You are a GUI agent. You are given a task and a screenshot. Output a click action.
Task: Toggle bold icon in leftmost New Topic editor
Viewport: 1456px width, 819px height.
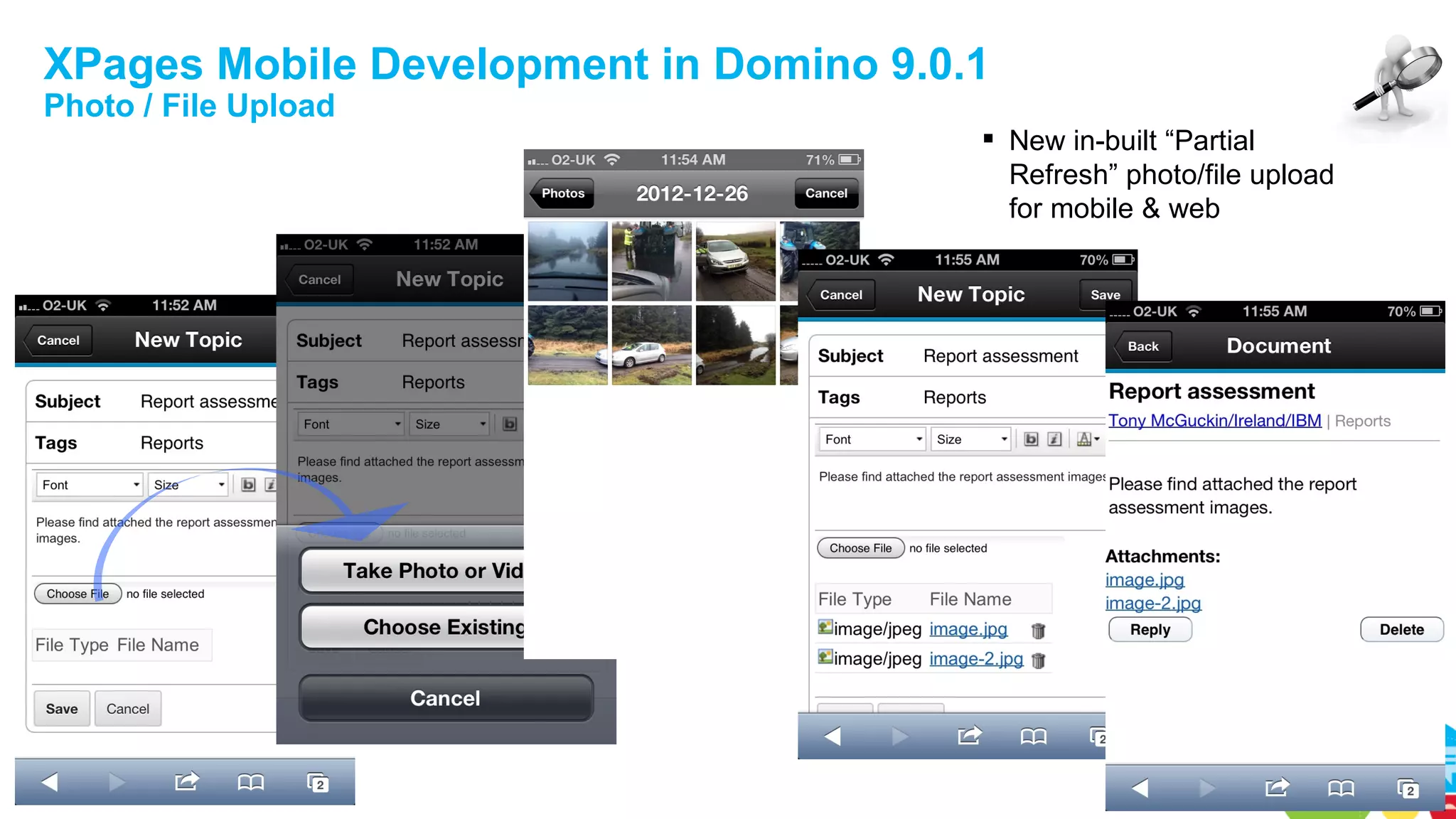[248, 485]
